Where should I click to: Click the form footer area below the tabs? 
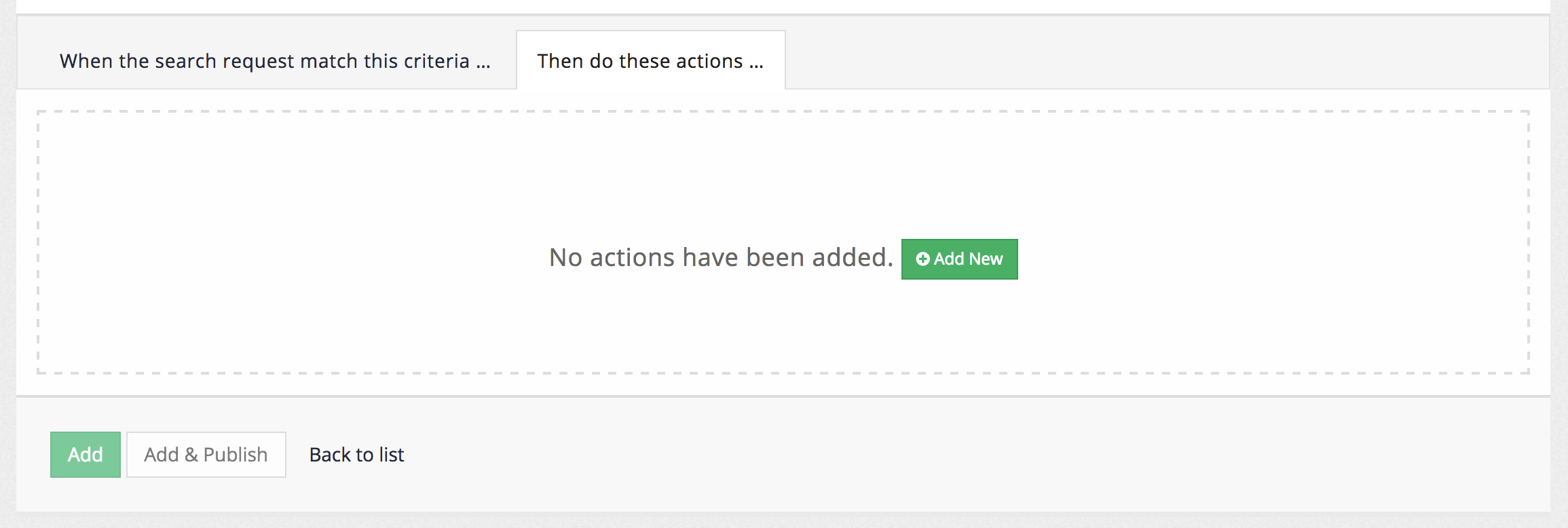[x=781, y=454]
